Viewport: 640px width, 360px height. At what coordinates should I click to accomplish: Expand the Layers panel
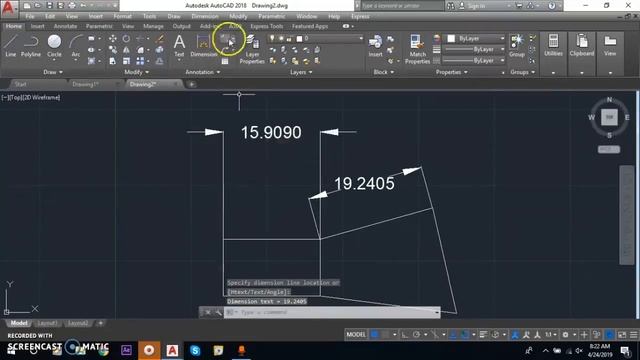[301, 72]
